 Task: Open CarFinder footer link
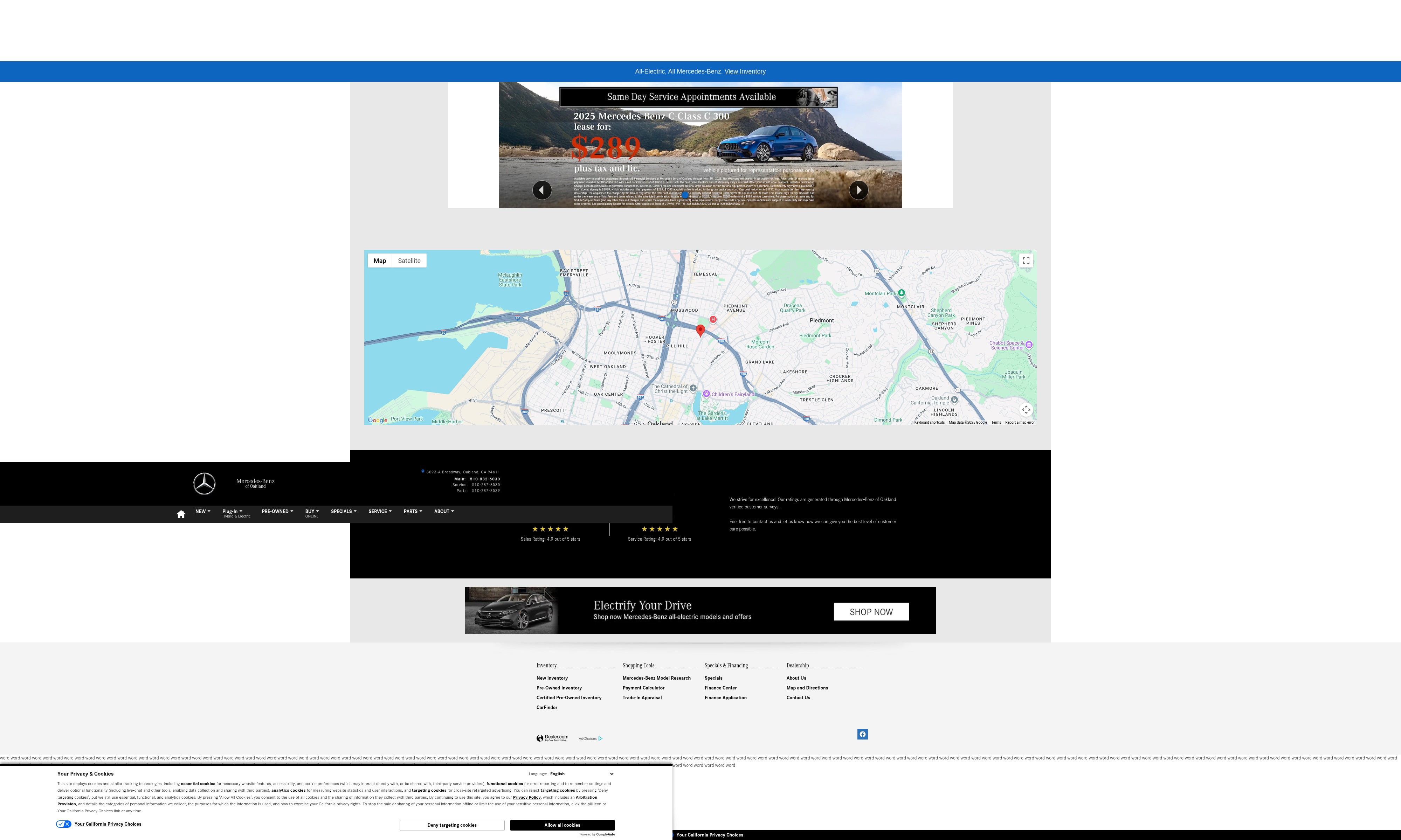tap(547, 708)
